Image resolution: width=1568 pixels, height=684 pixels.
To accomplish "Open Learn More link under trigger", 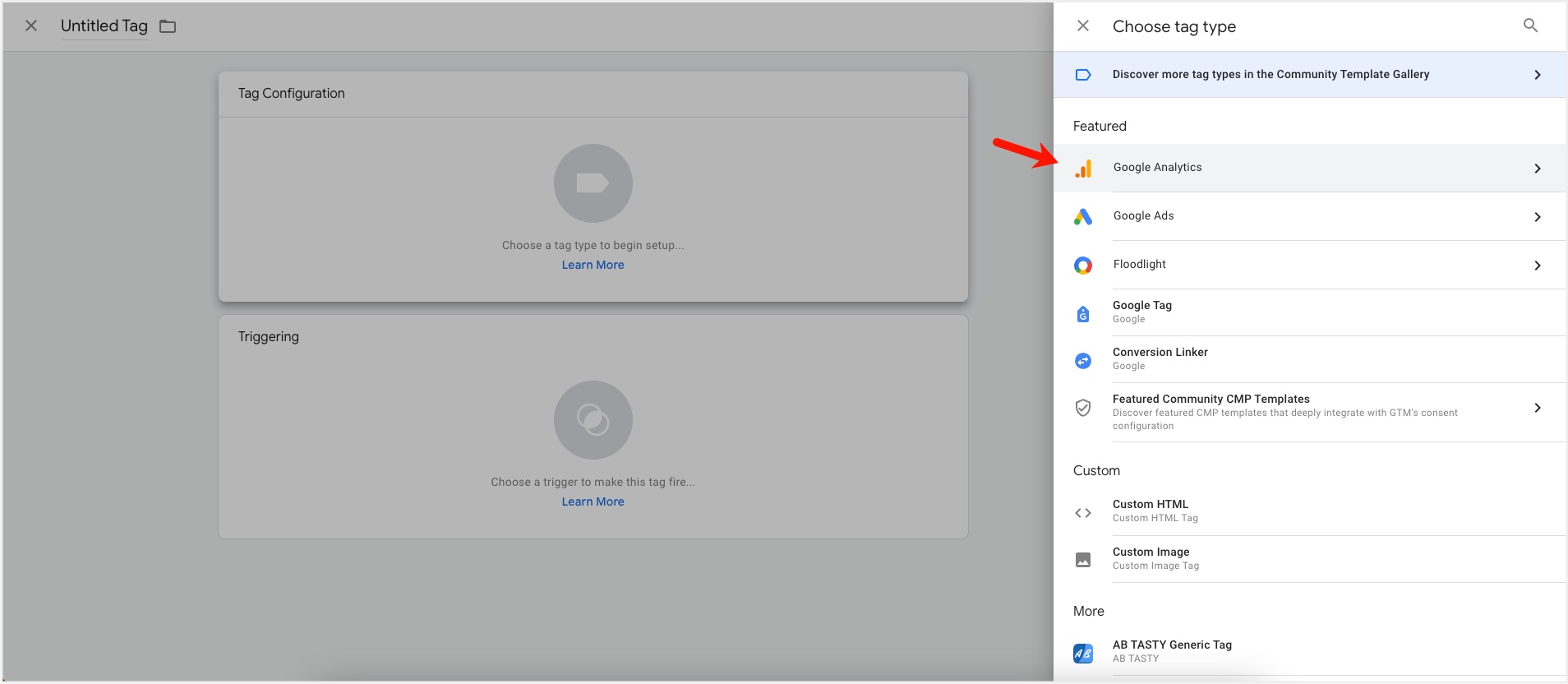I will click(x=593, y=501).
